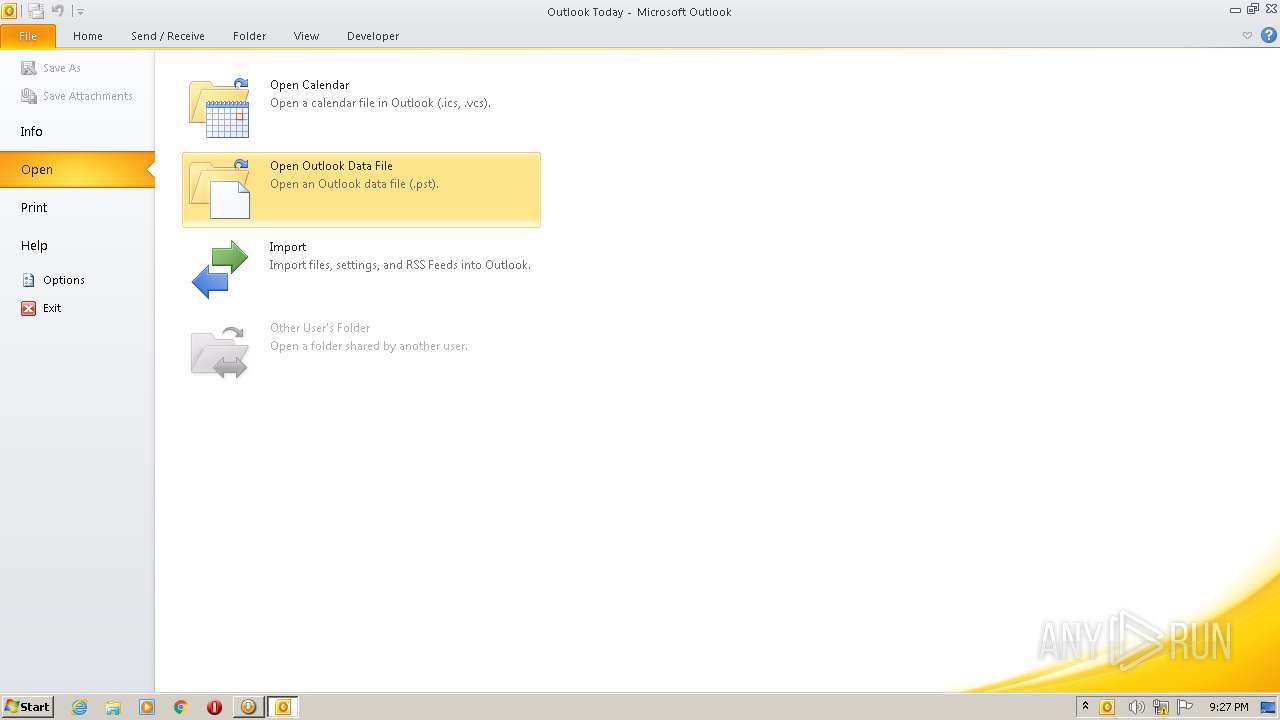Viewport: 1280px width, 720px height.
Task: Open the View tab
Action: [306, 36]
